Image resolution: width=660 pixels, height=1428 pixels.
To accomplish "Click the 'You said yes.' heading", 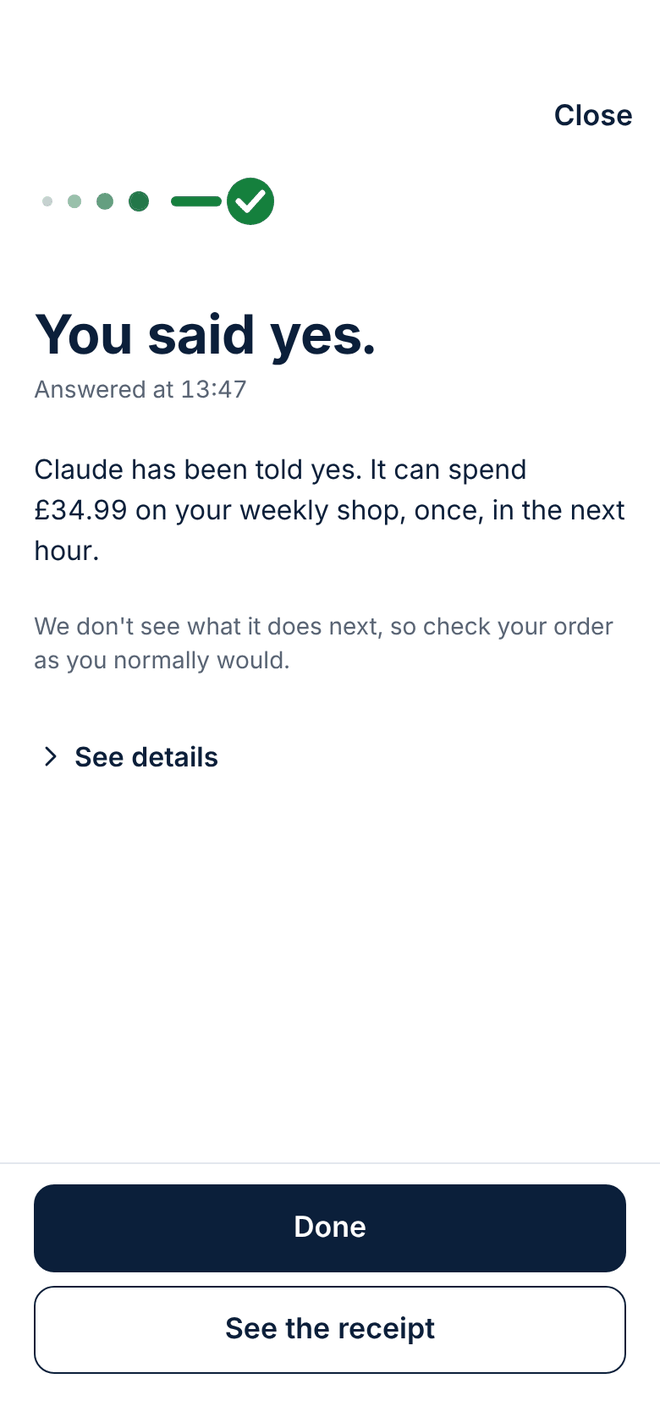I will (205, 333).
